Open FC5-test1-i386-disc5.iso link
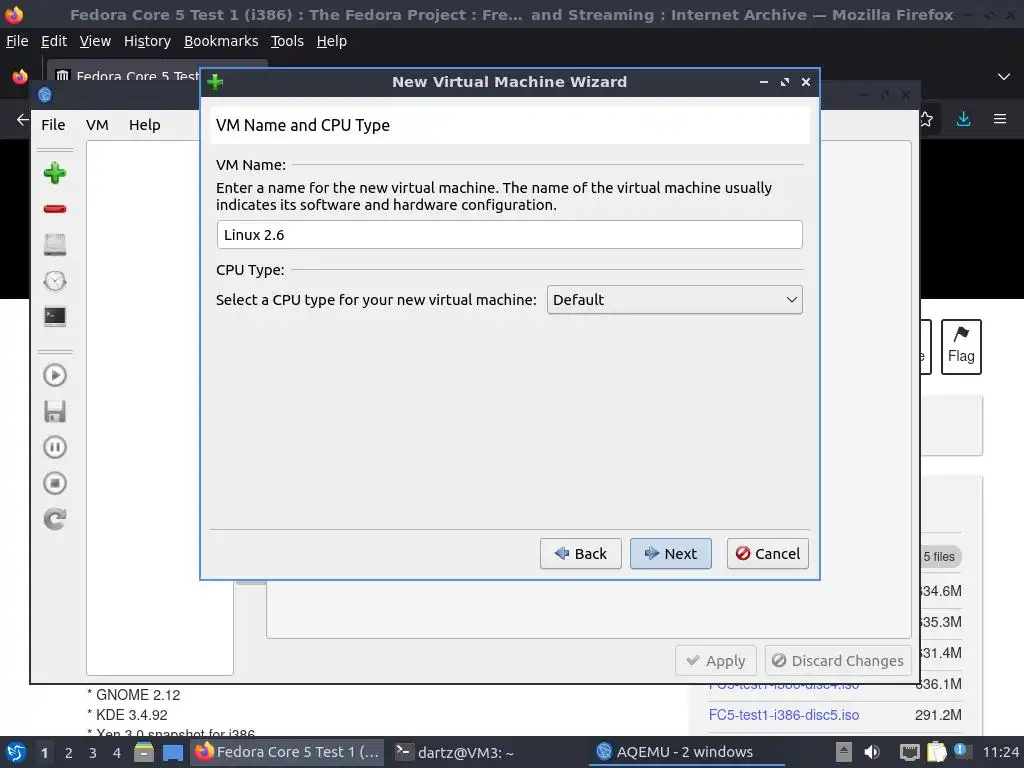 pyautogui.click(x=784, y=715)
